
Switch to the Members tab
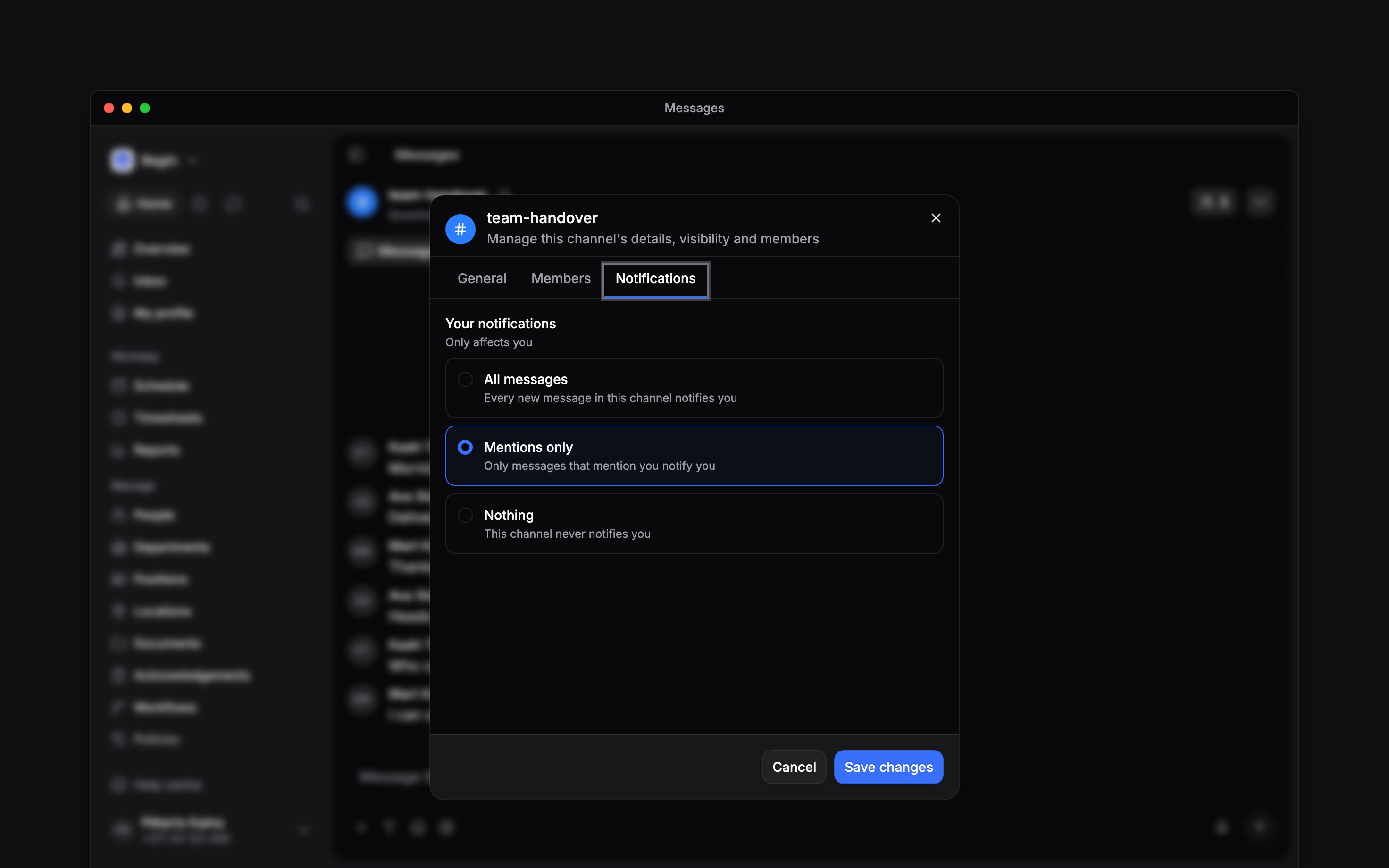tap(561, 278)
